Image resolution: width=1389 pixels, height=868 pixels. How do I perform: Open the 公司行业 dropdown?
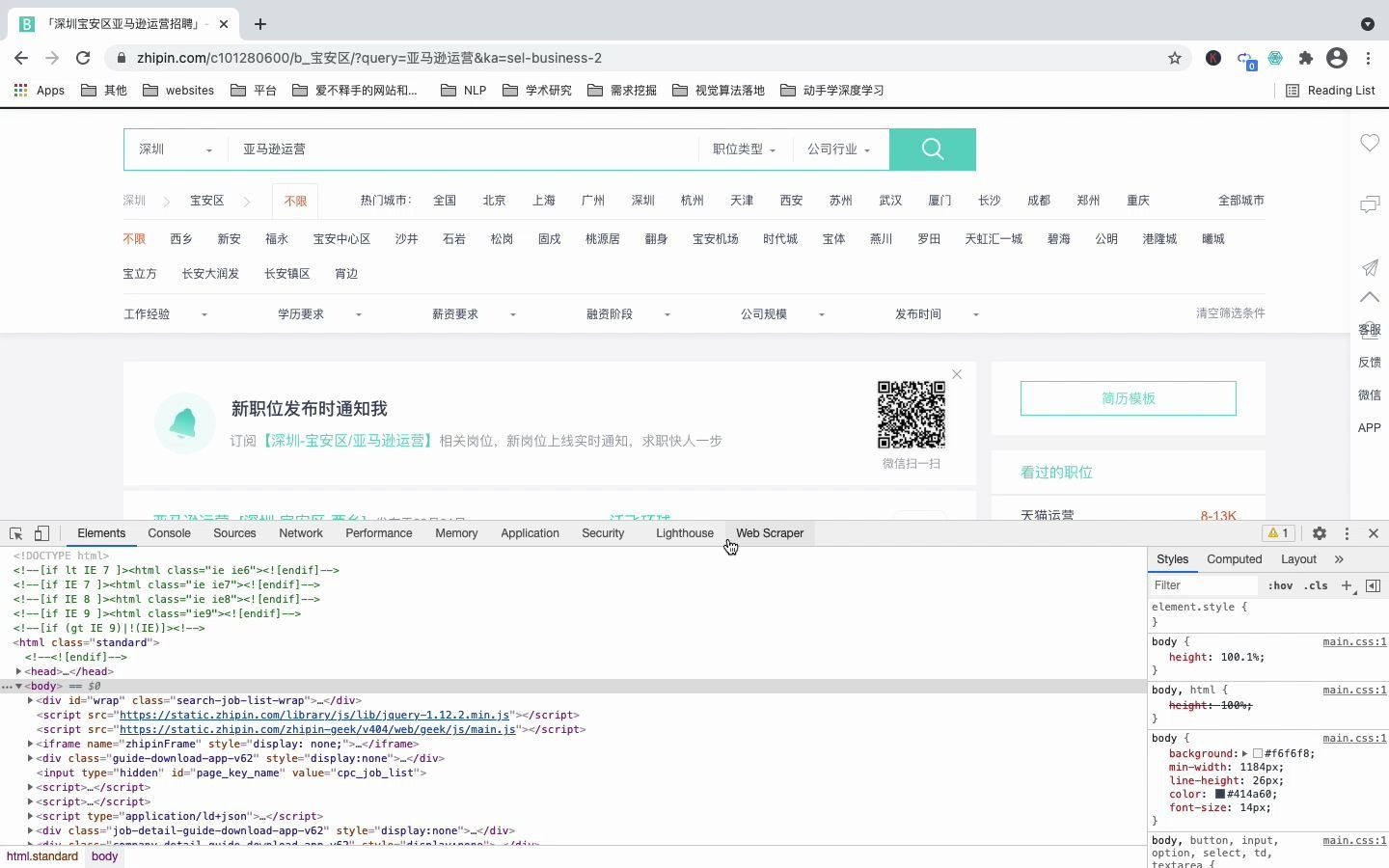tap(838, 149)
